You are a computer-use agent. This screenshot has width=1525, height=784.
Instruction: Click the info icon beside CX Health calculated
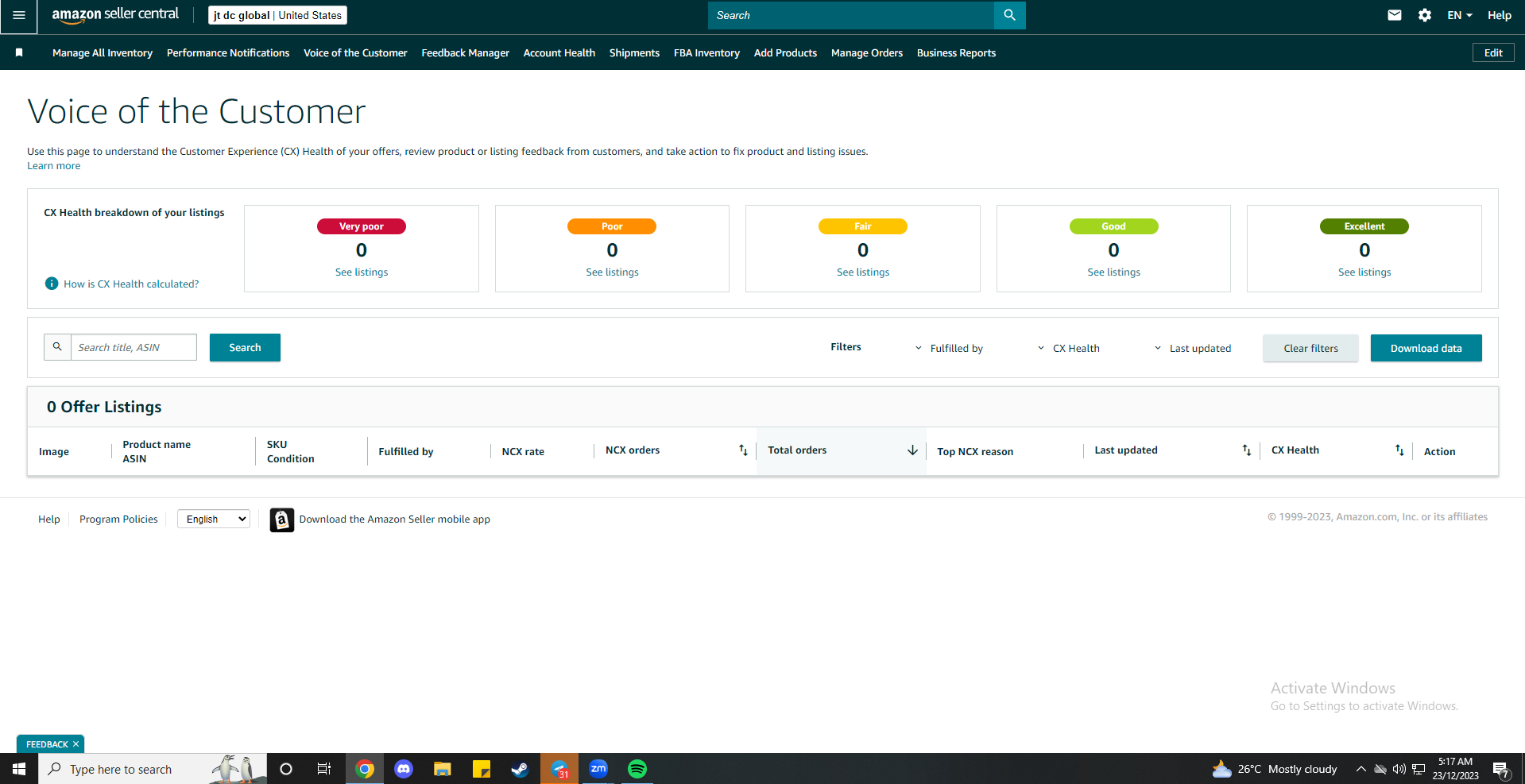[x=52, y=284]
